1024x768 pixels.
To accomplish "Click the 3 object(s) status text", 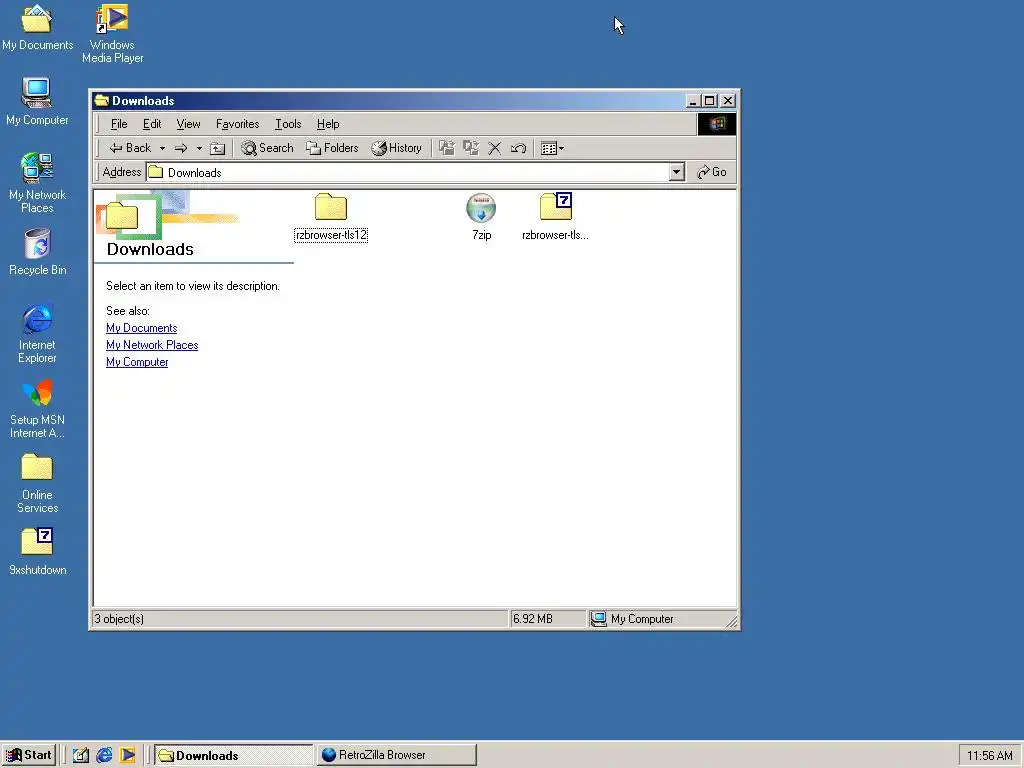I will click(119, 618).
